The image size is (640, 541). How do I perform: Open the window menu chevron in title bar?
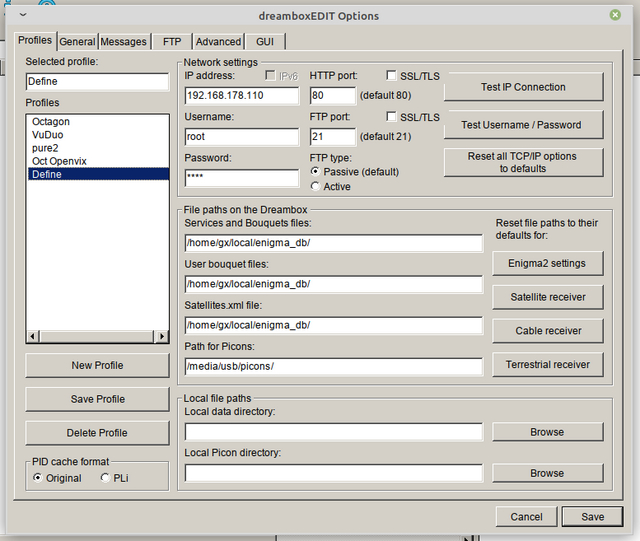tap(23, 15)
